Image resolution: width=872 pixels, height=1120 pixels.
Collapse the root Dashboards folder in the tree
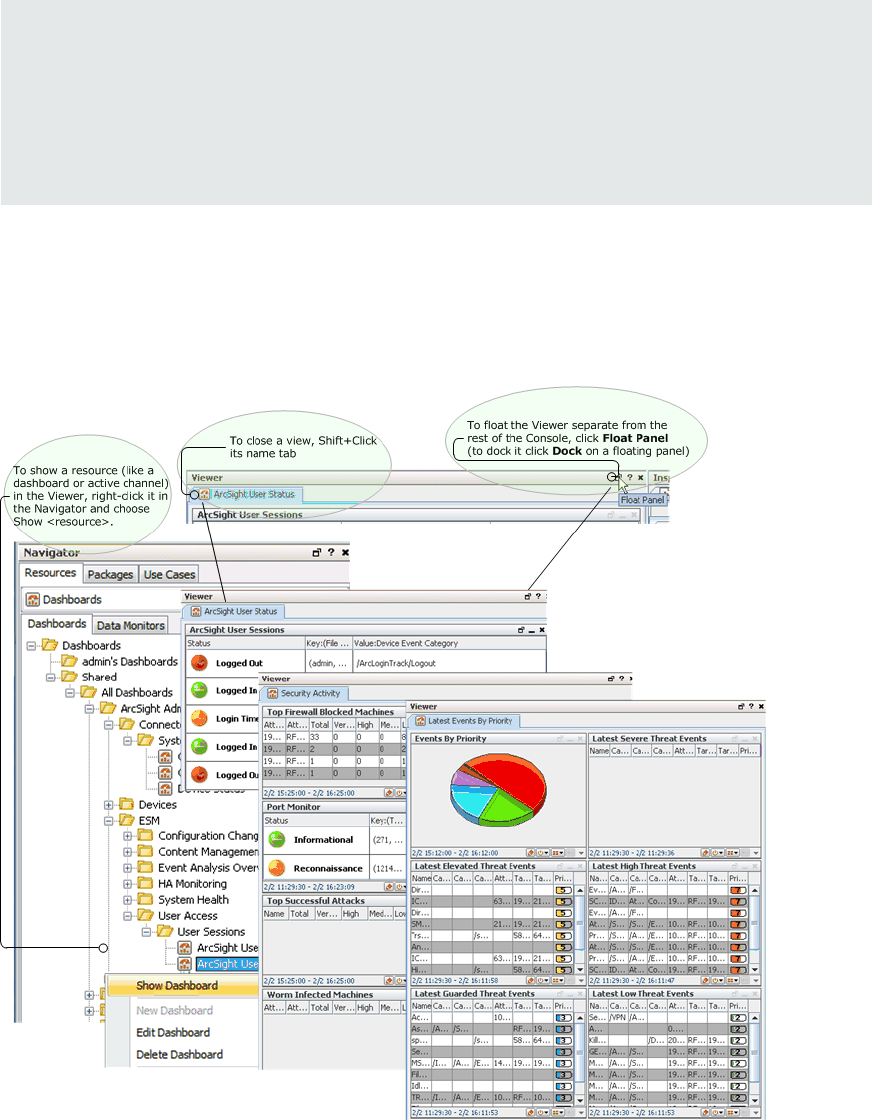(x=31, y=645)
